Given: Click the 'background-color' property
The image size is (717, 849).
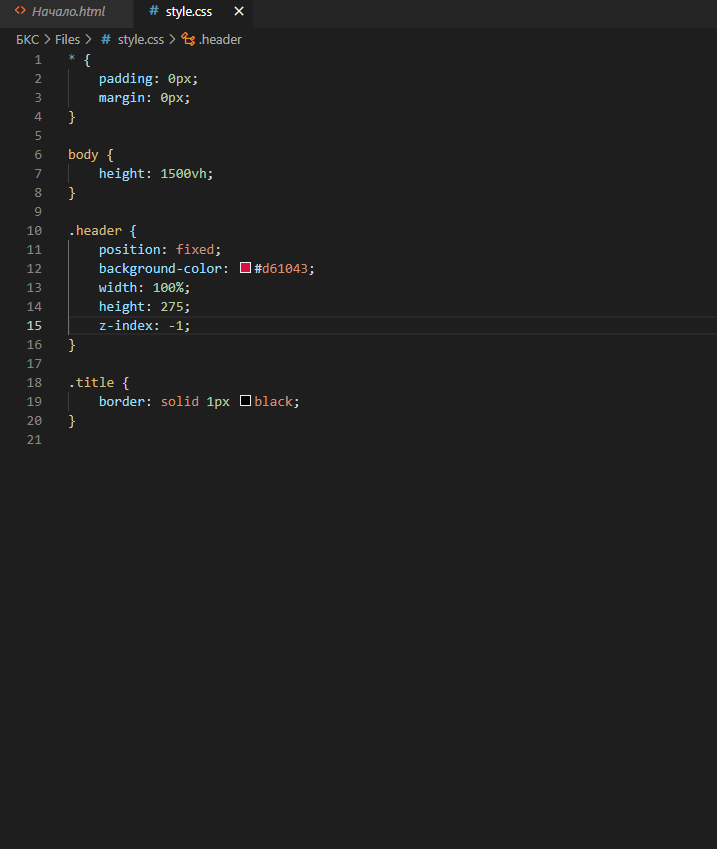Looking at the screenshot, I should pos(160,269).
